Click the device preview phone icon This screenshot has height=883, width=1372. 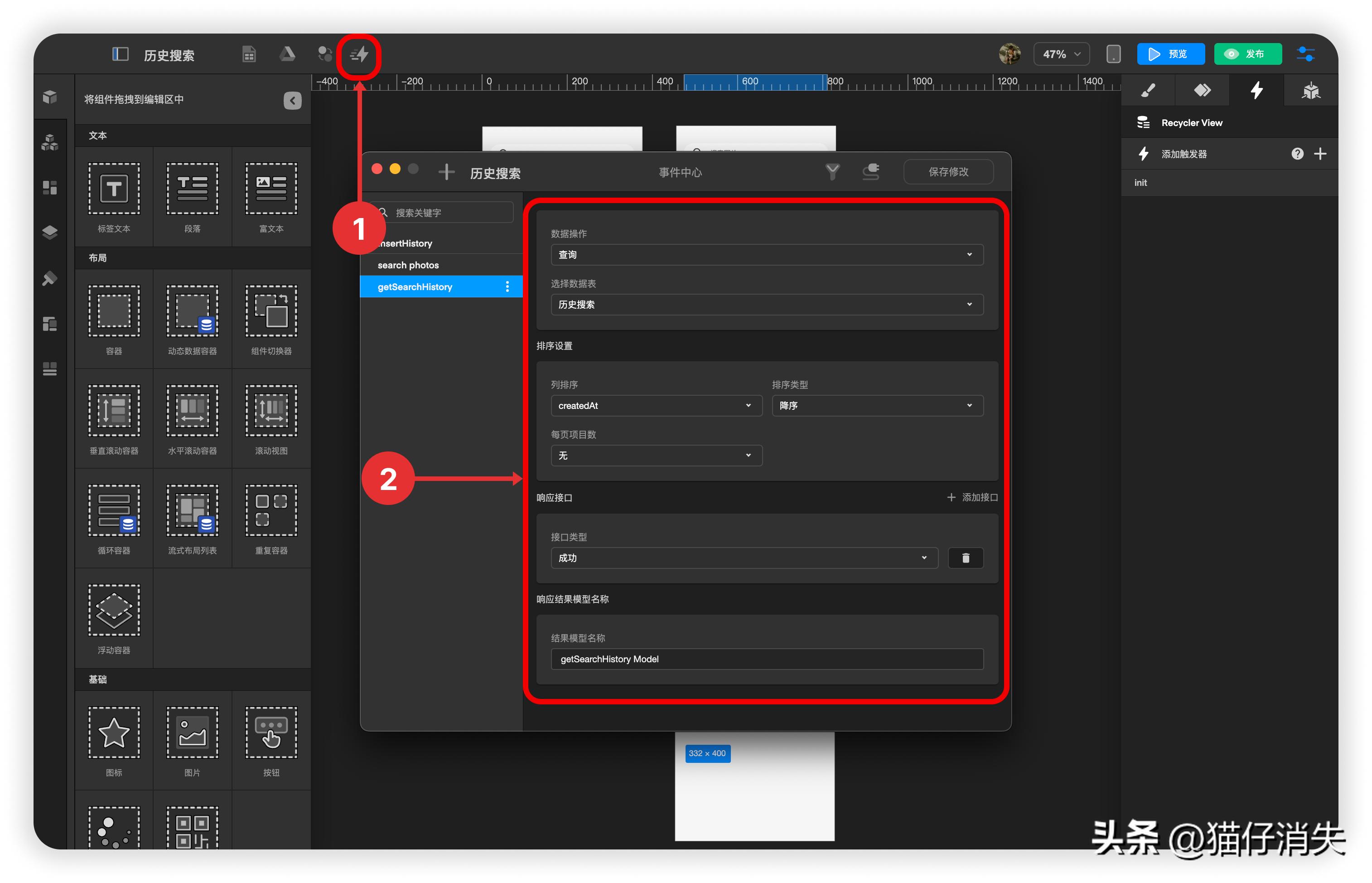pyautogui.click(x=1113, y=54)
